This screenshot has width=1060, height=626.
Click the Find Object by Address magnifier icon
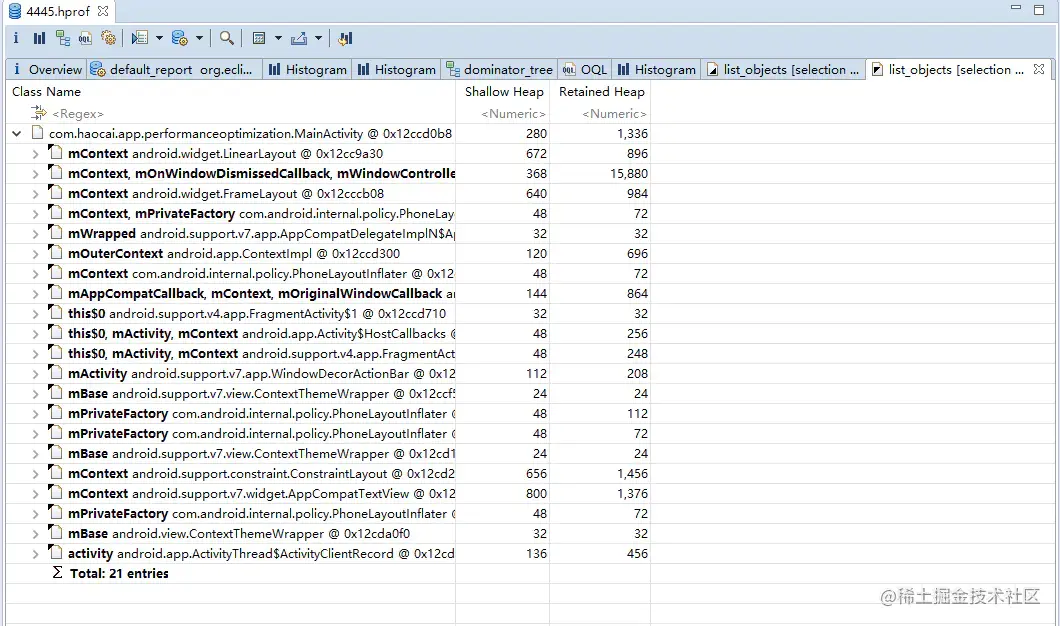tap(227, 39)
